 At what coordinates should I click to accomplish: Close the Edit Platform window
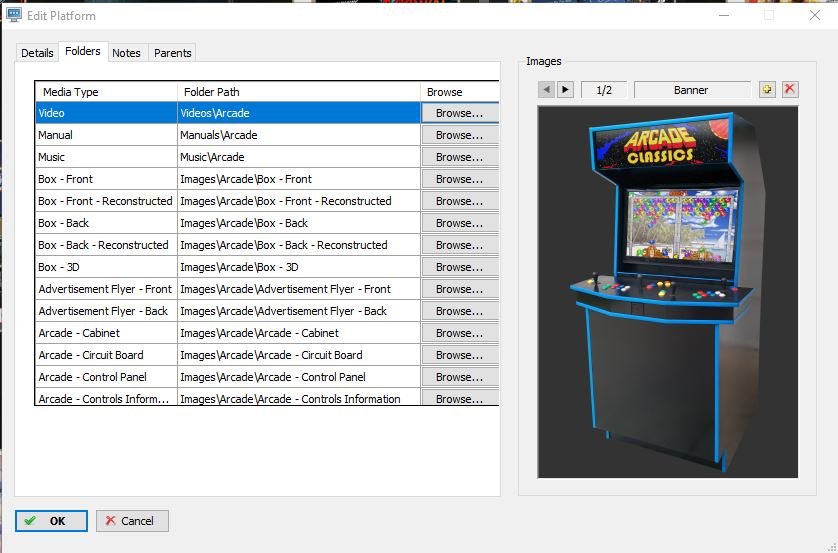click(x=814, y=15)
